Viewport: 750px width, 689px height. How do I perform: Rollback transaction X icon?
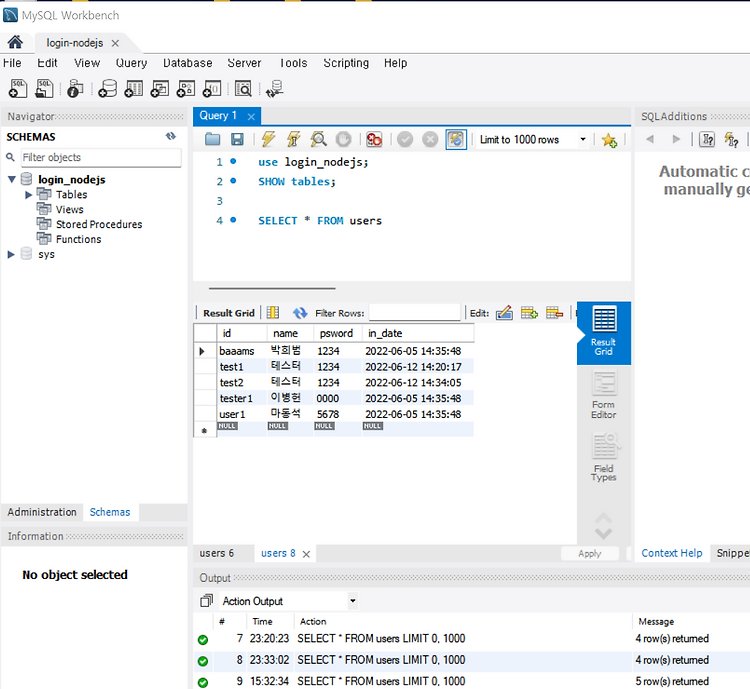[430, 139]
